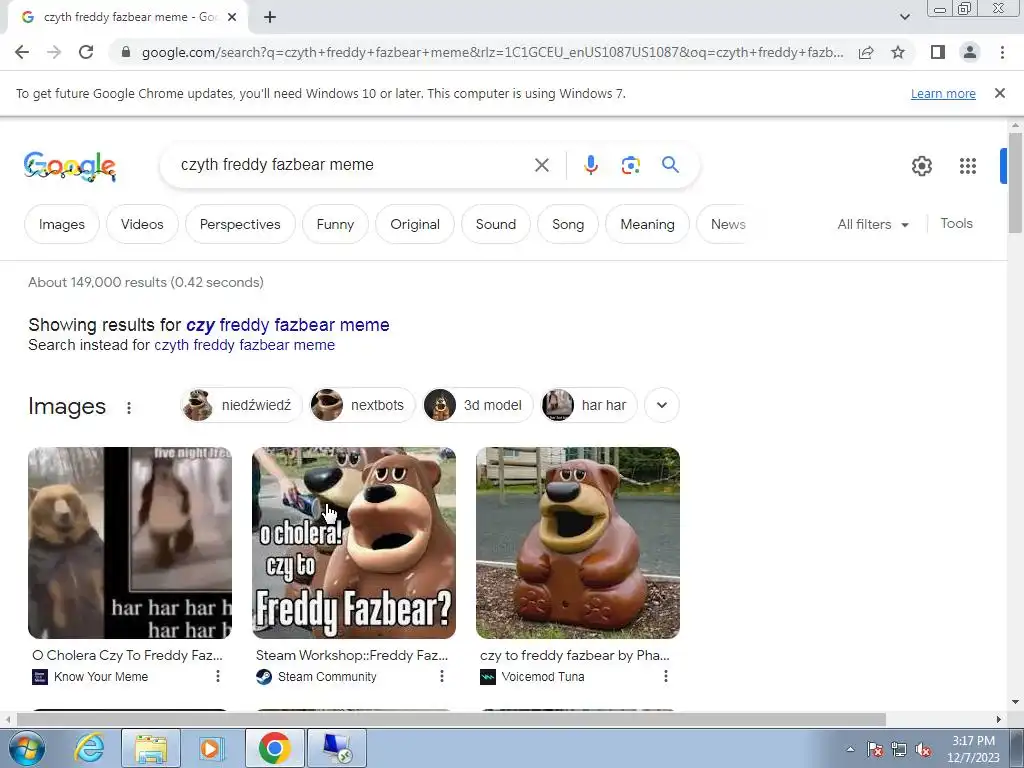The width and height of the screenshot is (1024, 768).
Task: Open Windows Explorer from taskbar
Action: 151,748
